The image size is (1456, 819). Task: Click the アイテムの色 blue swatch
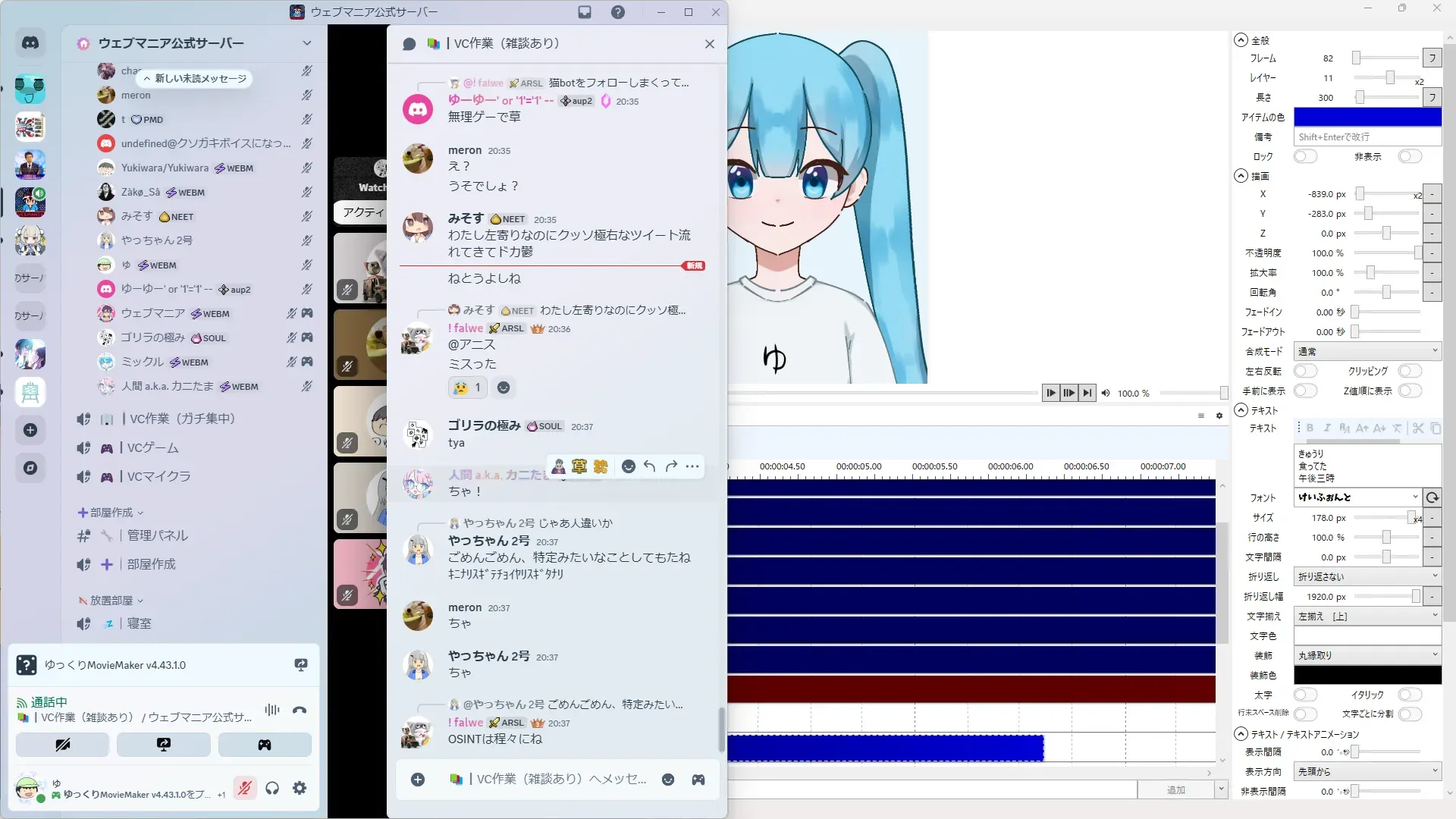click(x=1367, y=117)
